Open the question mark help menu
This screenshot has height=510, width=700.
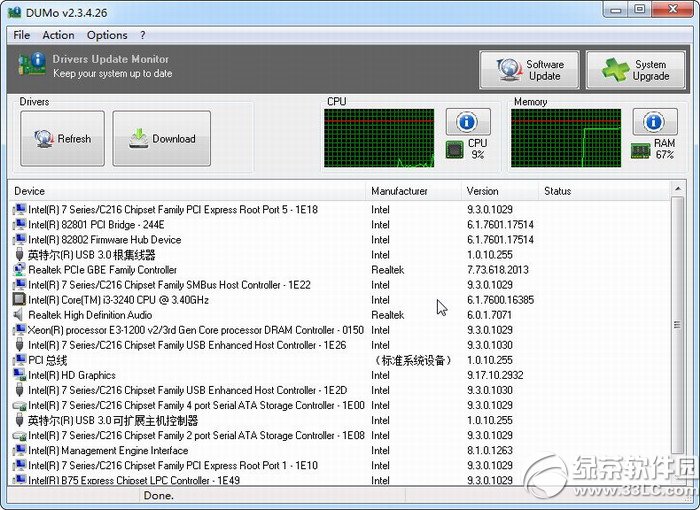(x=142, y=35)
